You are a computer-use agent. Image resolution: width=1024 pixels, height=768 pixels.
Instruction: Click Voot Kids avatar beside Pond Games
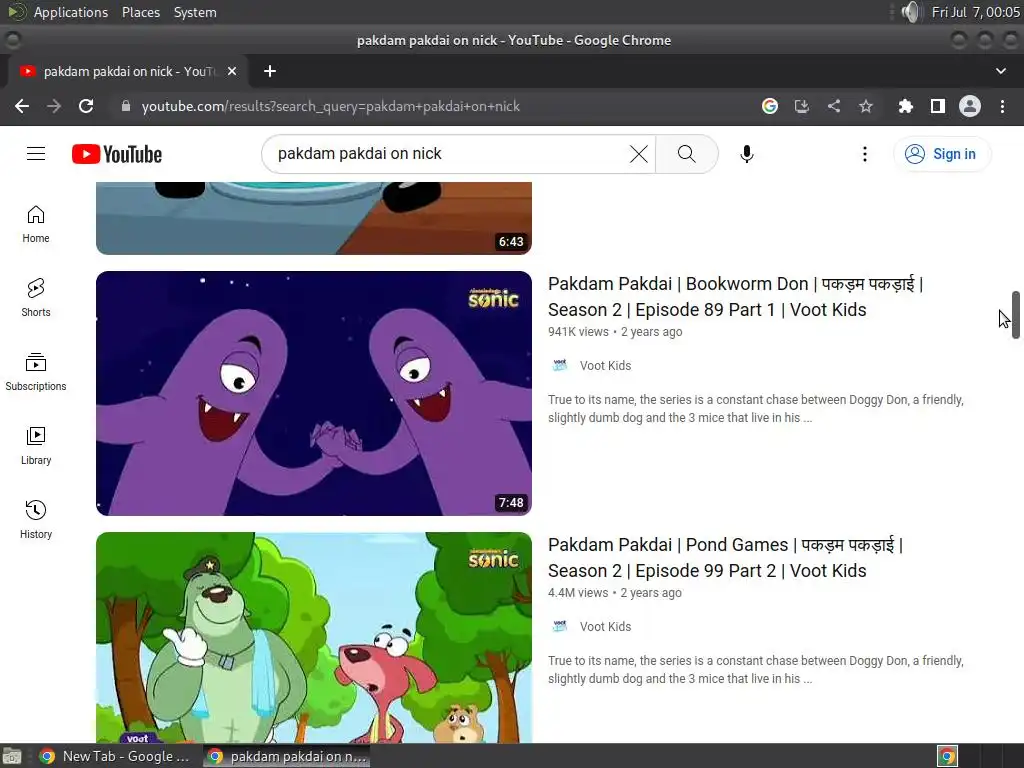tap(560, 627)
